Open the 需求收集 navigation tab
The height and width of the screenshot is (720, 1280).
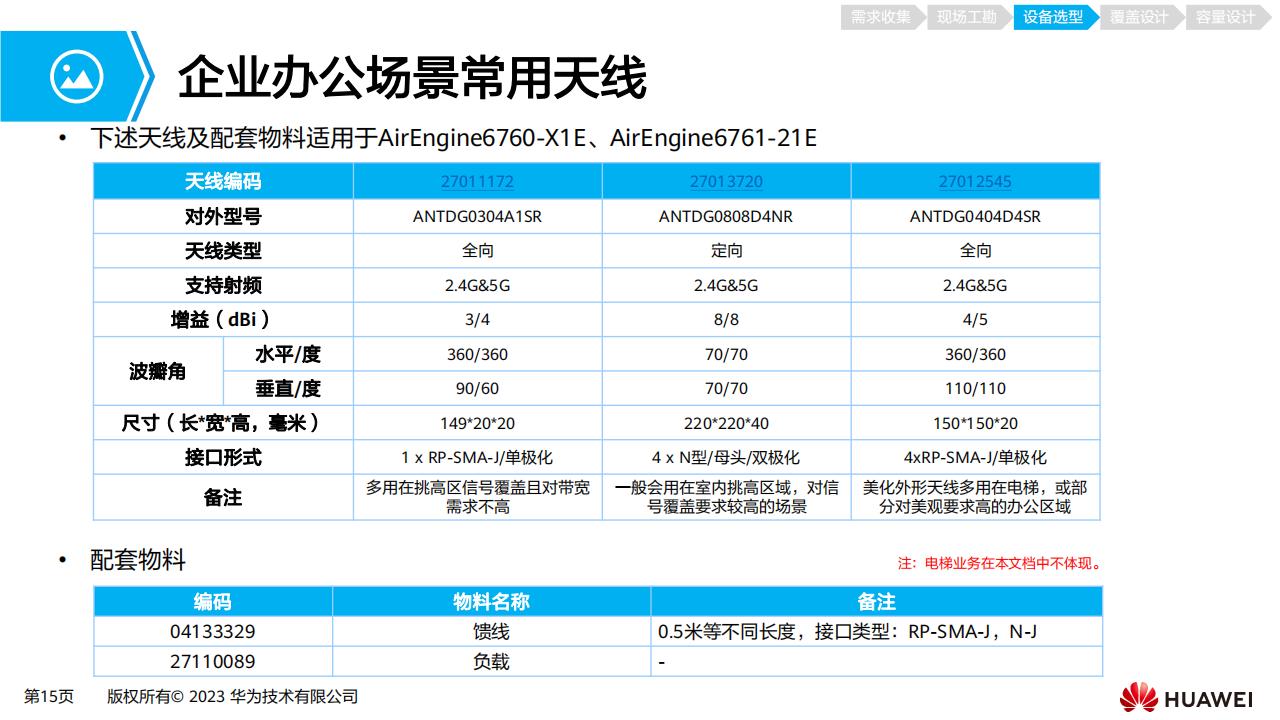tap(881, 17)
